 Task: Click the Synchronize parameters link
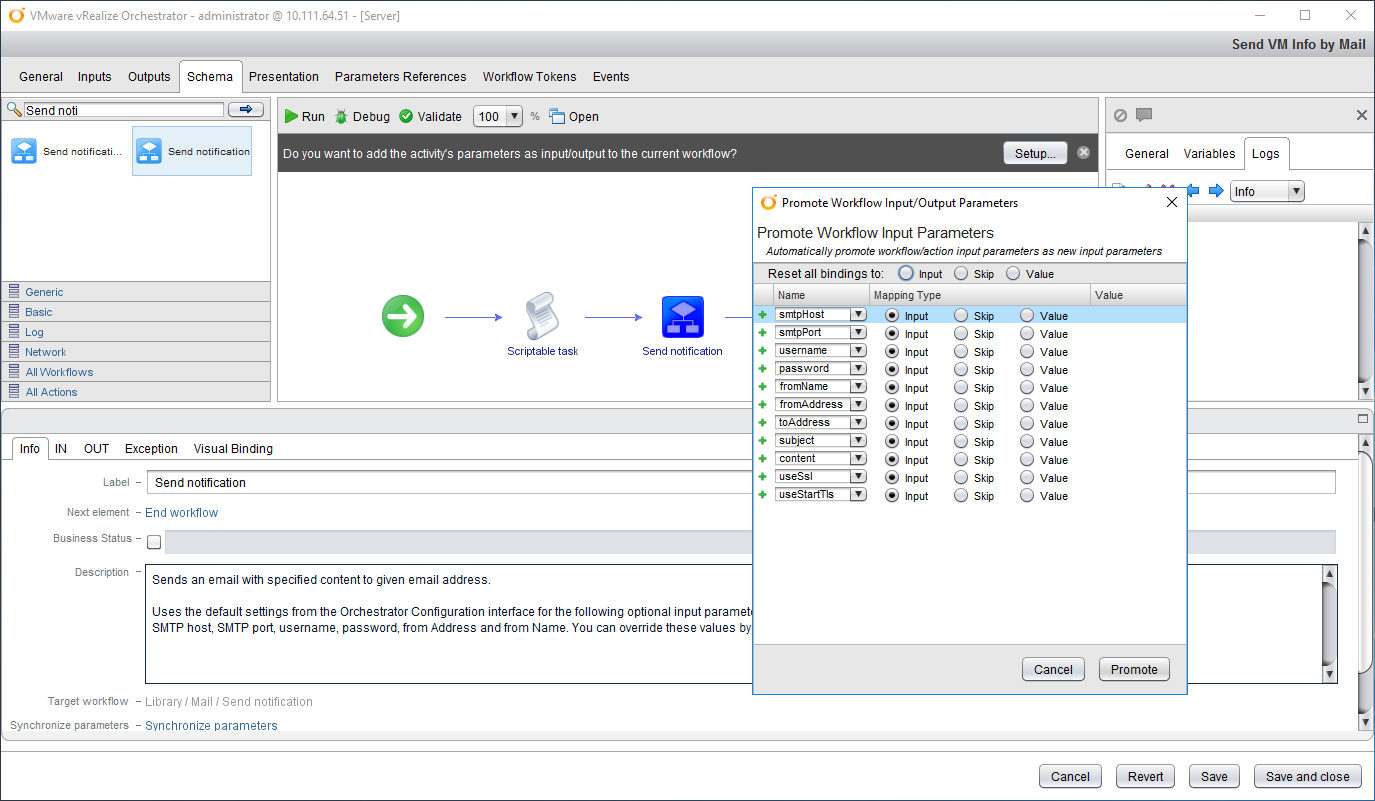click(211, 726)
